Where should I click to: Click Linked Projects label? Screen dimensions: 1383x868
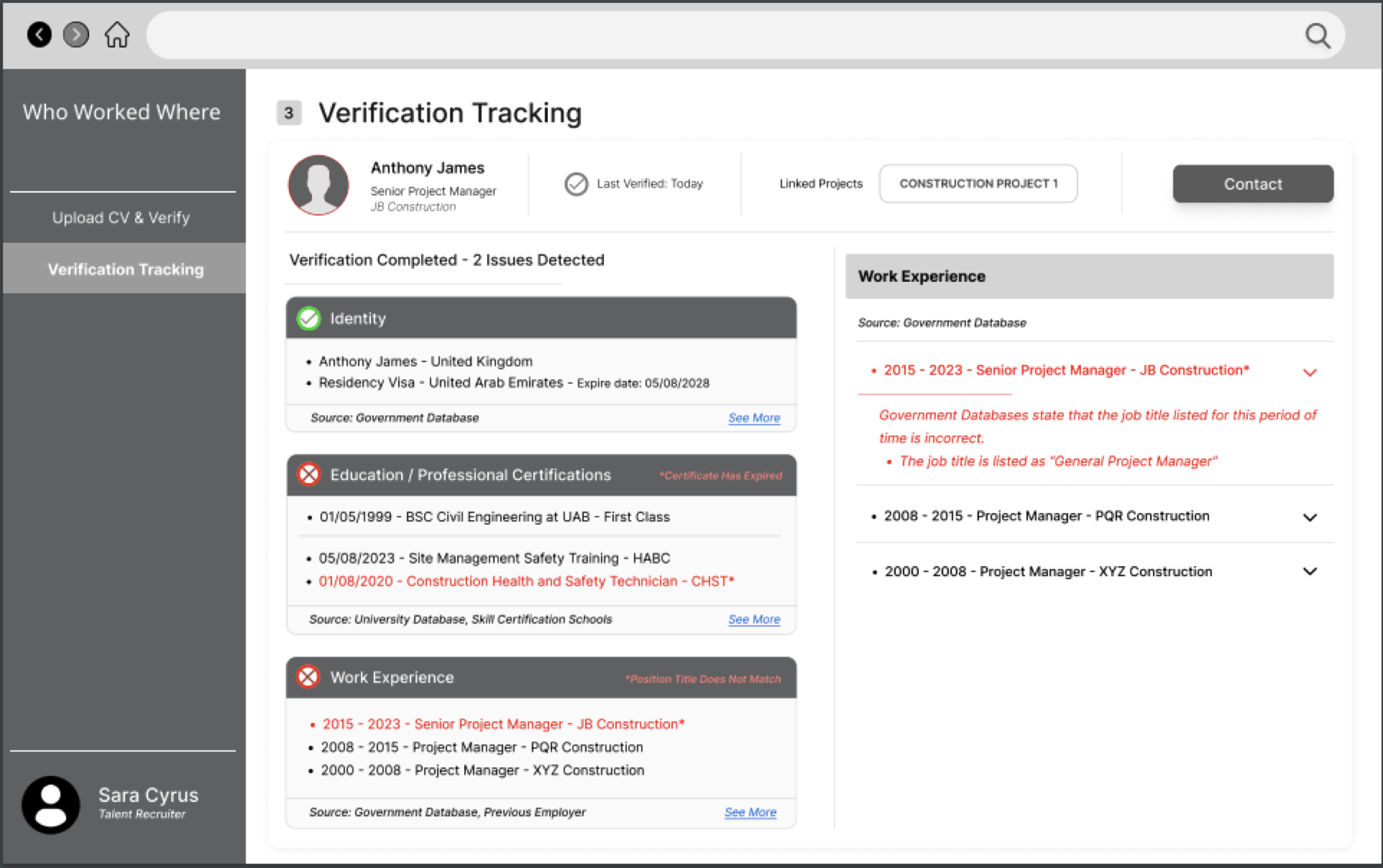coord(821,184)
